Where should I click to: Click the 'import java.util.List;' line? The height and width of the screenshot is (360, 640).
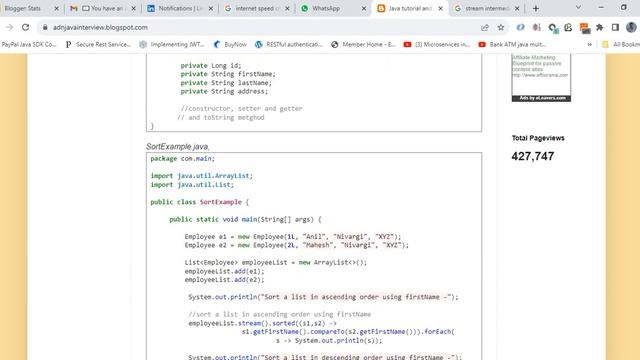click(192, 184)
